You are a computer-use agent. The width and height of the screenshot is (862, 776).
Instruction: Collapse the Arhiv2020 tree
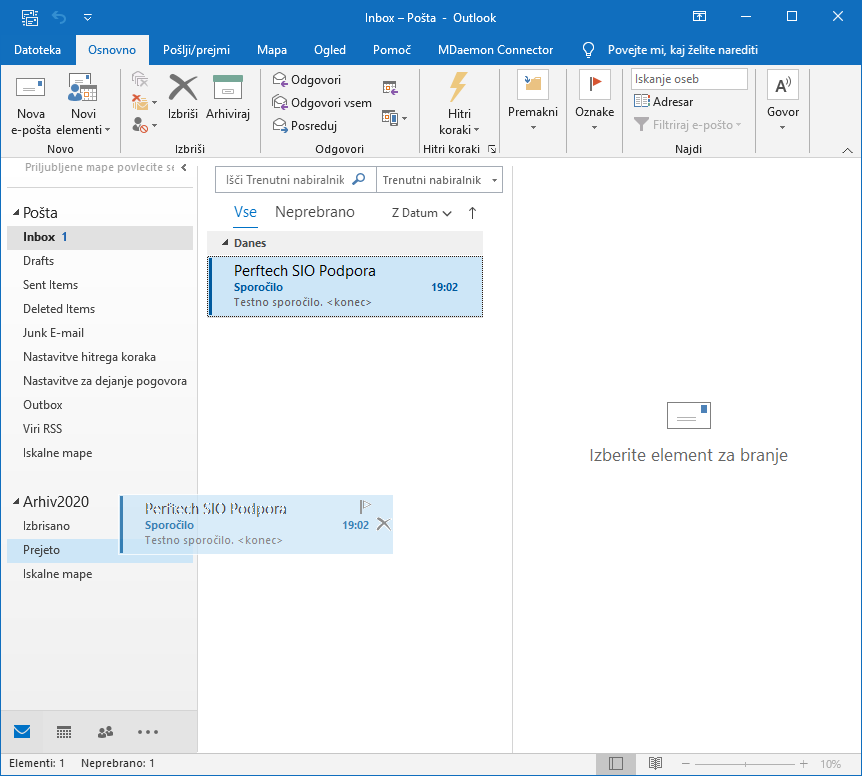[x=16, y=501]
